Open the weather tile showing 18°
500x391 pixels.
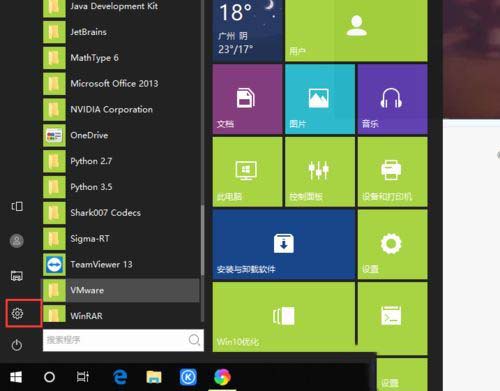pyautogui.click(x=247, y=30)
